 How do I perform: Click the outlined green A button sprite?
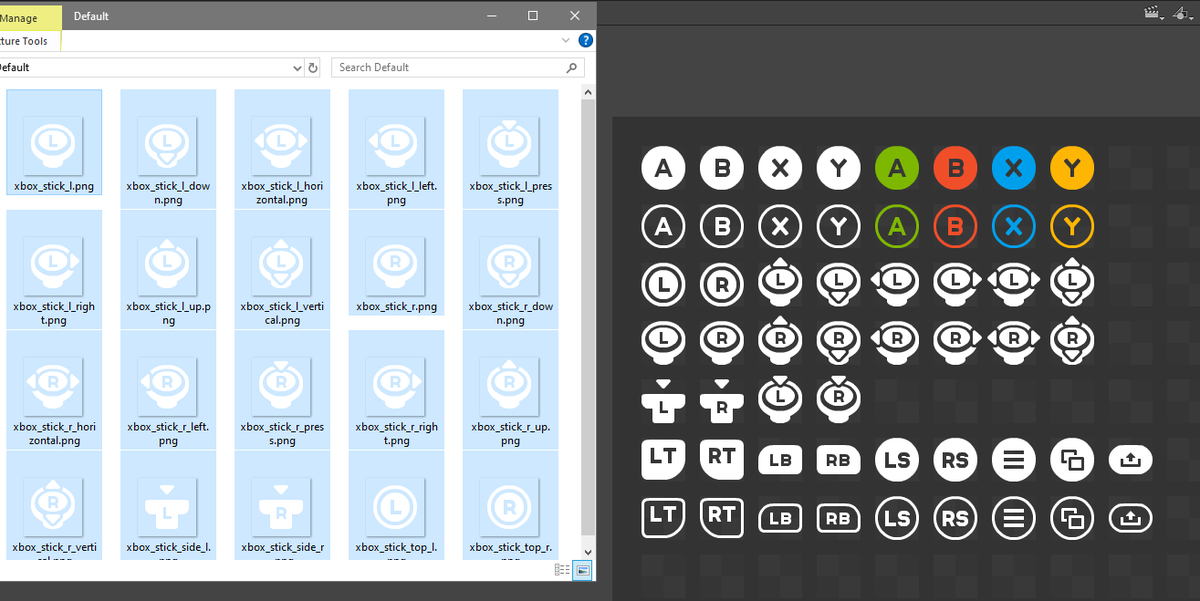(x=897, y=227)
